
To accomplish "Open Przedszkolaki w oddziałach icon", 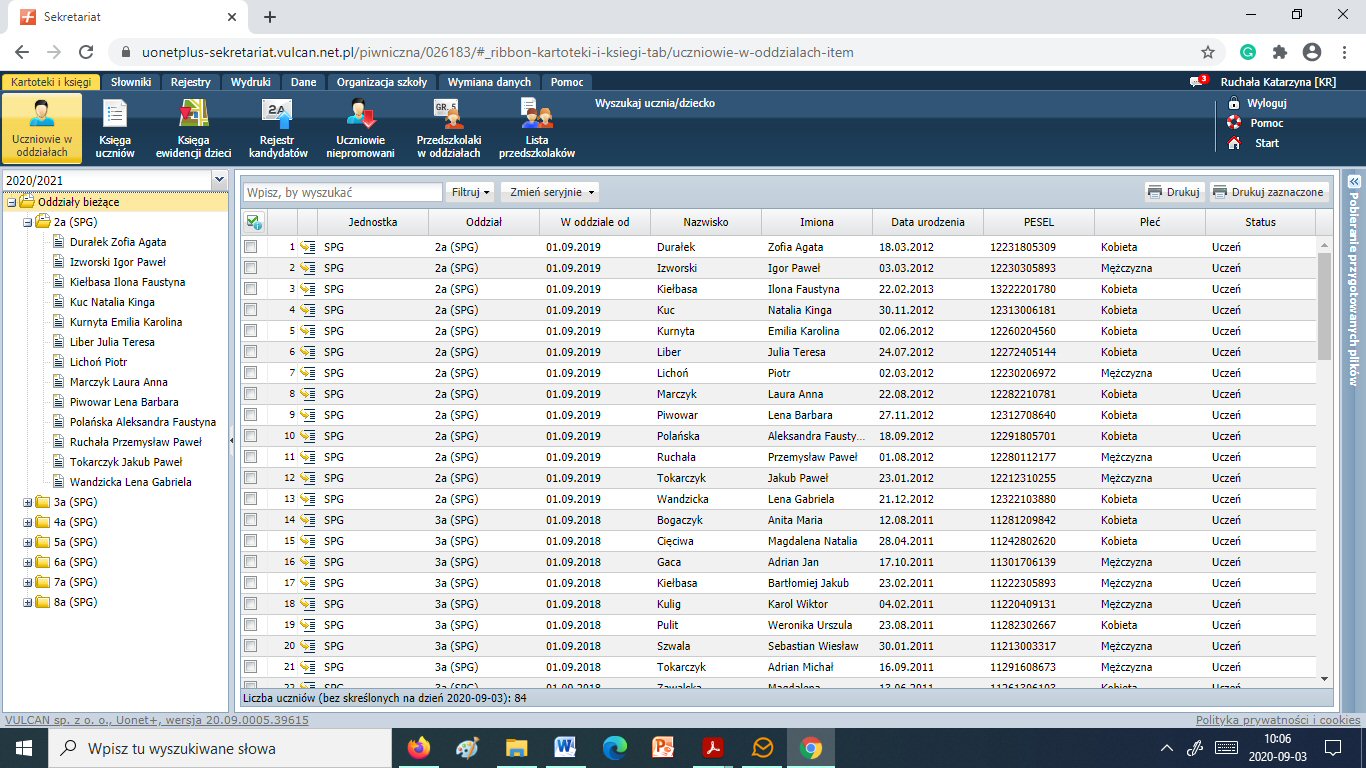I will (x=448, y=115).
